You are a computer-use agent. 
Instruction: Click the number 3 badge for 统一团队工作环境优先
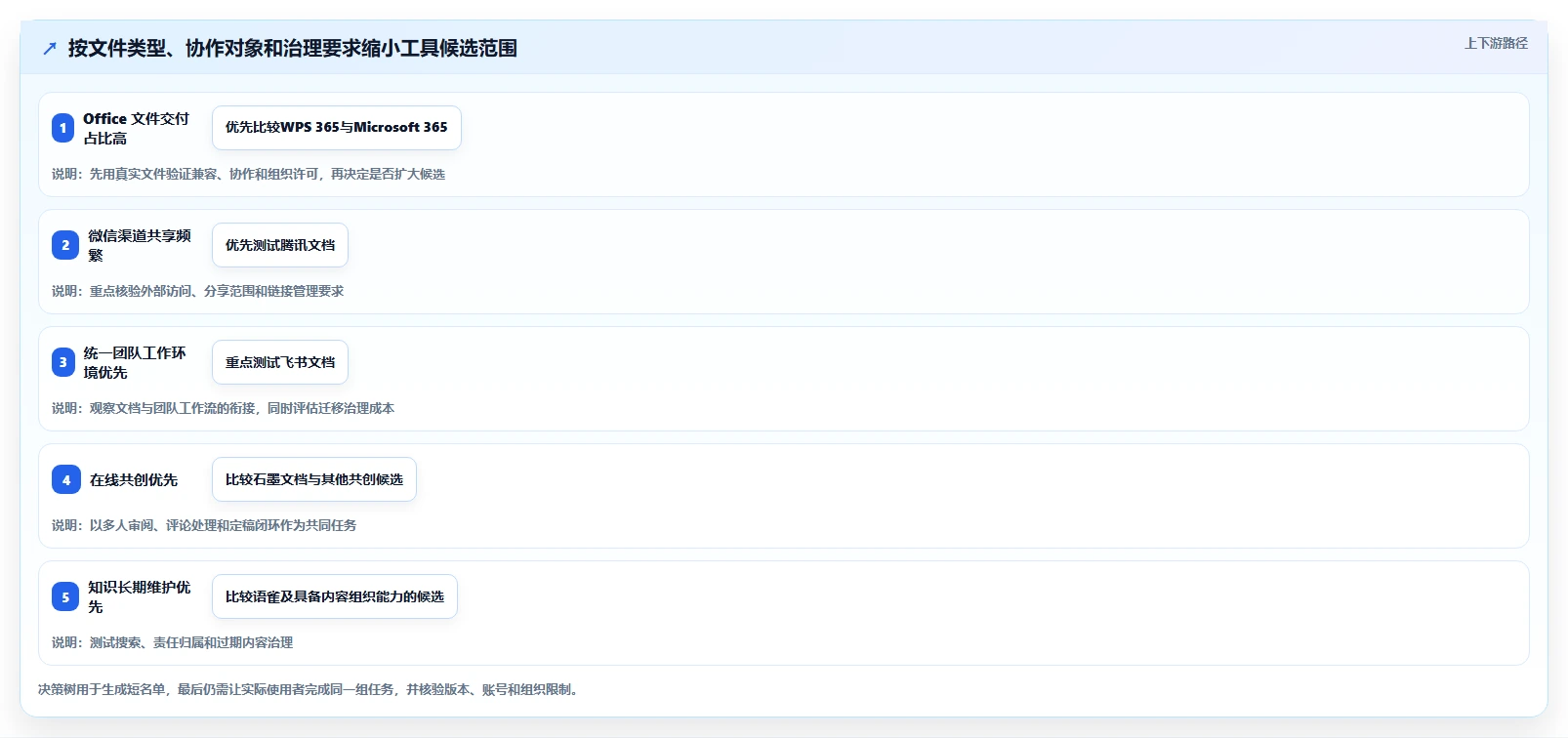(x=62, y=362)
